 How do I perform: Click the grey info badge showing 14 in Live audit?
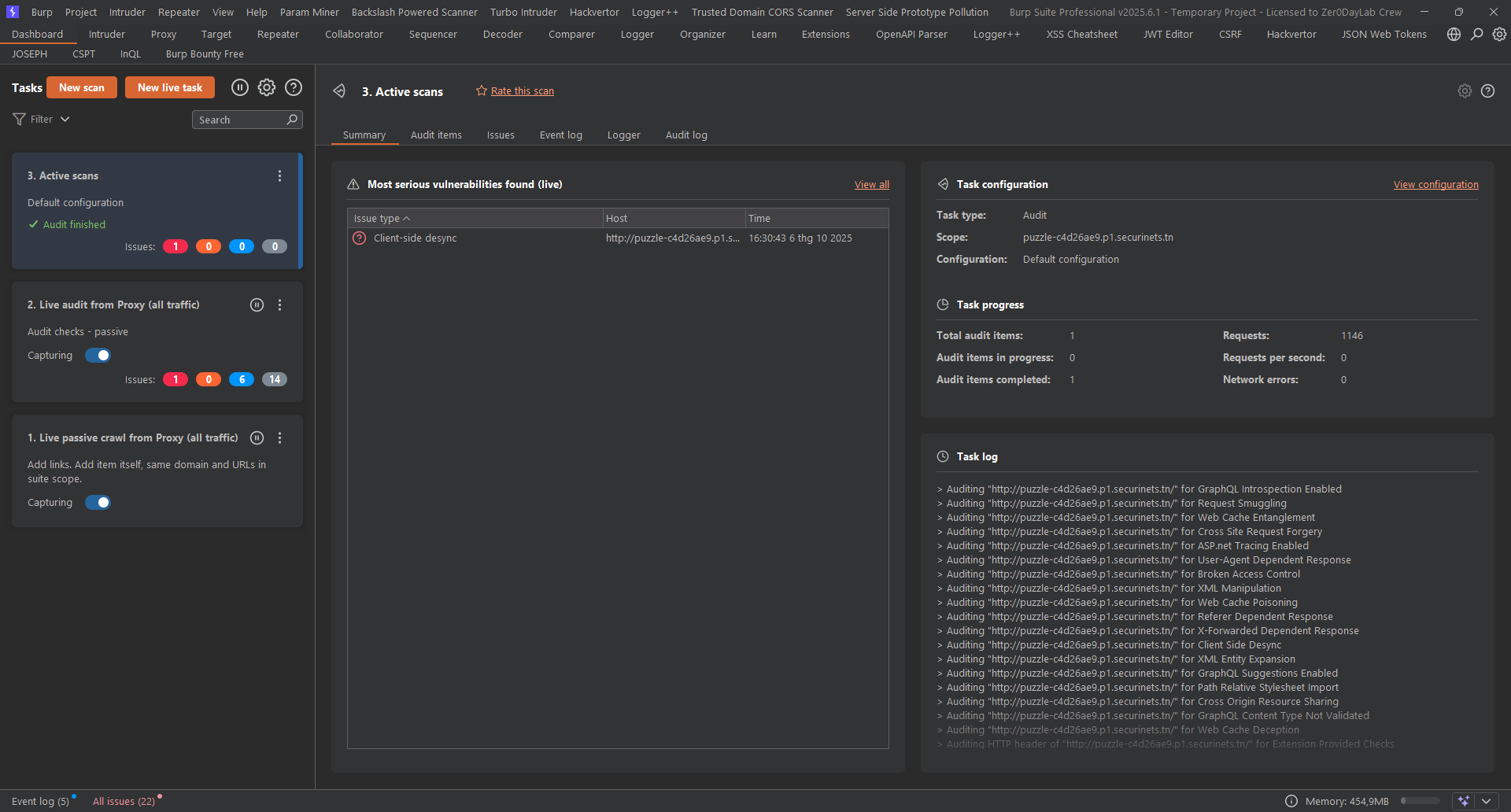[275, 380]
